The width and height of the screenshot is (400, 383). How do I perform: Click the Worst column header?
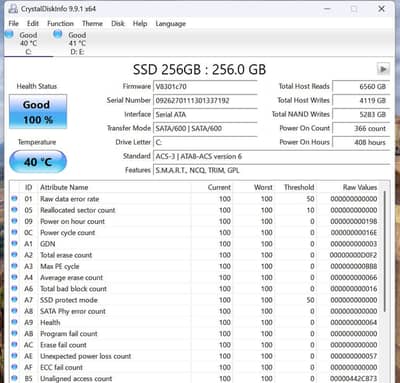[x=254, y=187]
